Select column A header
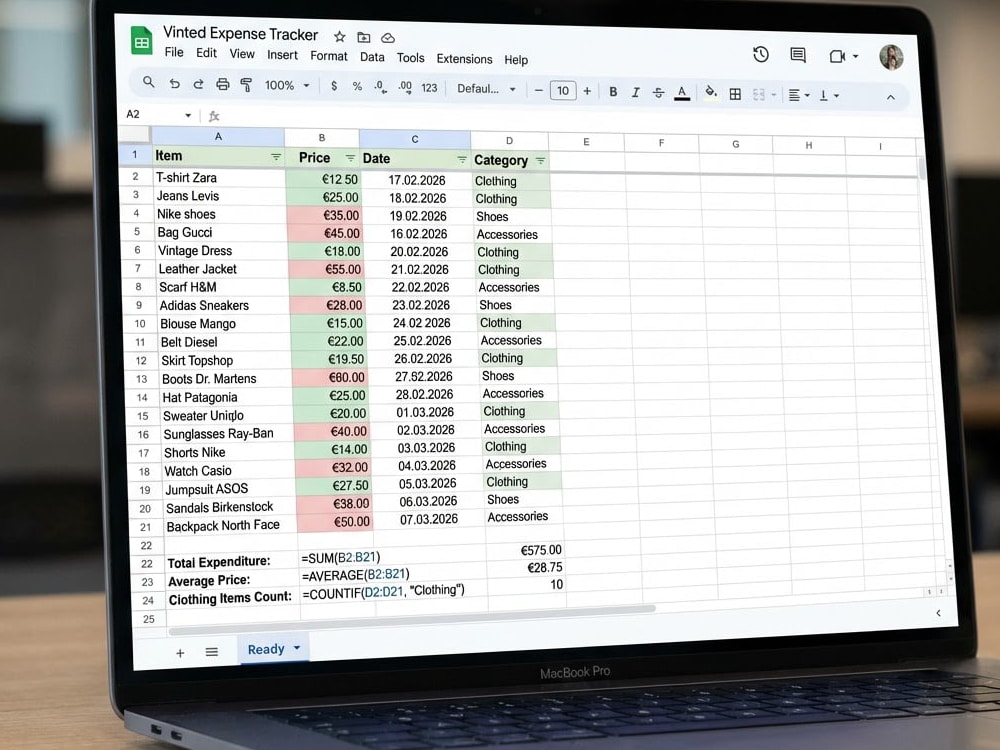Screen dimensions: 1000x750 pos(218,136)
